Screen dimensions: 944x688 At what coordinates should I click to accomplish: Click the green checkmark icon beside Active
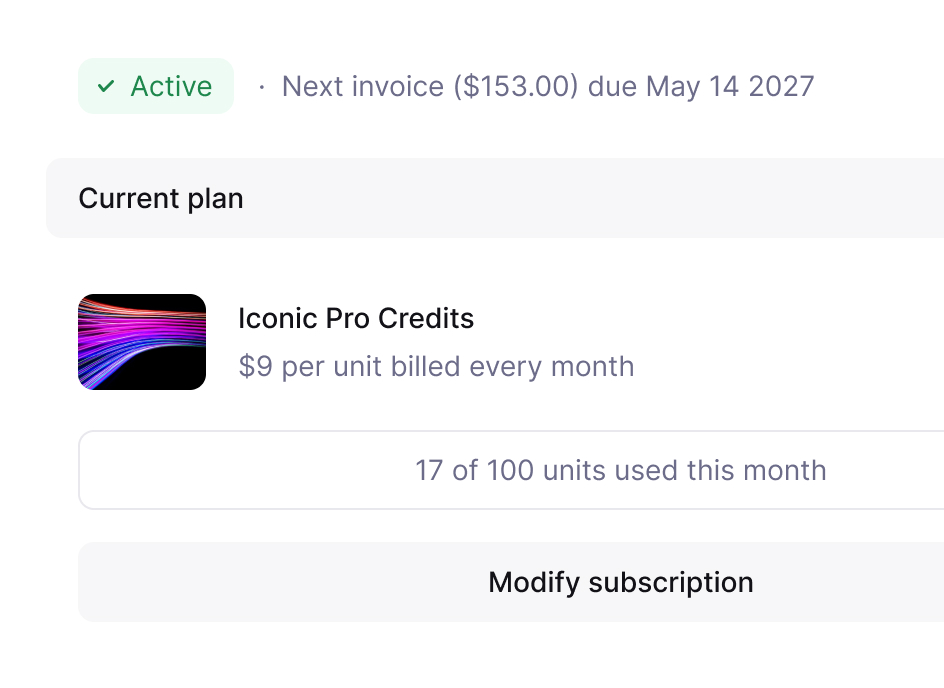[x=106, y=86]
